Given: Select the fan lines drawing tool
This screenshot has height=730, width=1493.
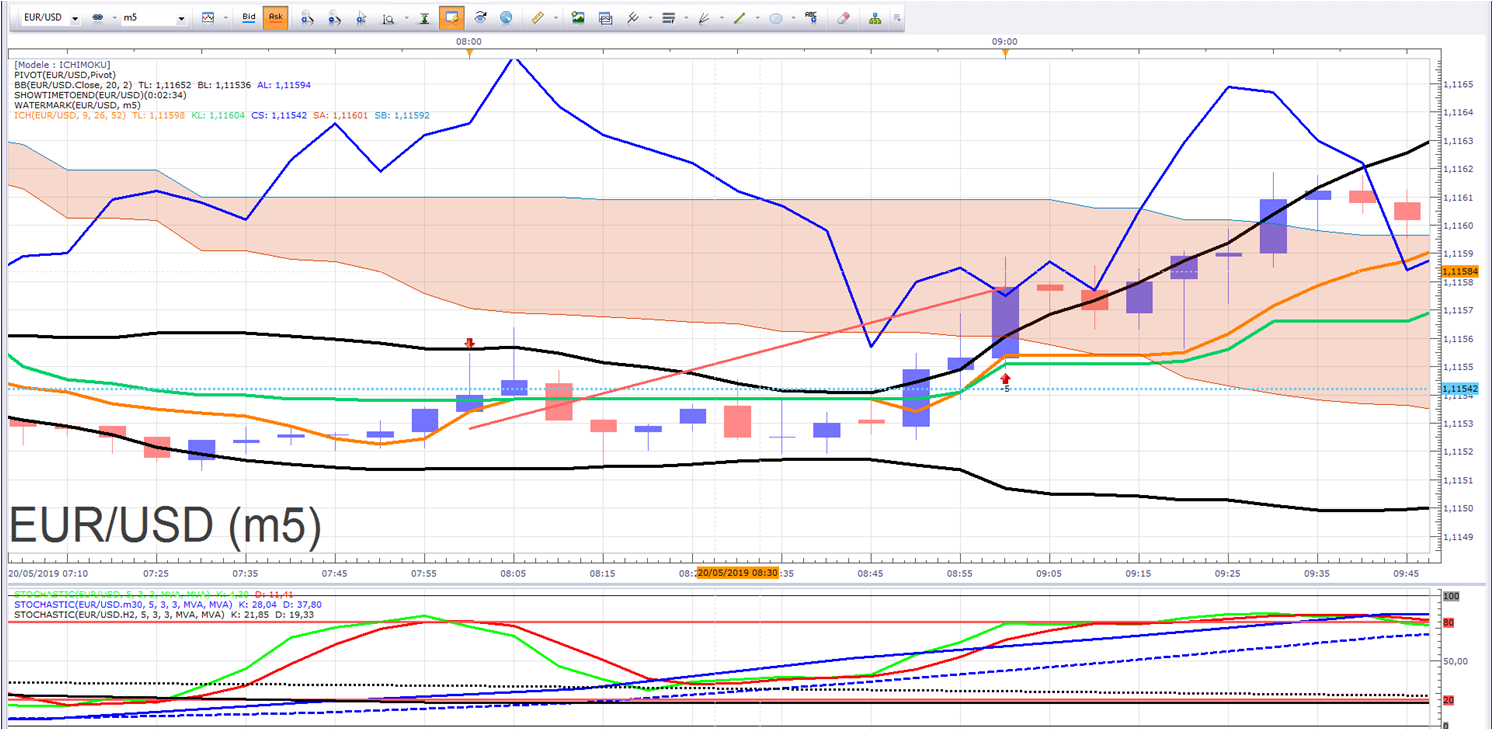Looking at the screenshot, I should tap(704, 18).
